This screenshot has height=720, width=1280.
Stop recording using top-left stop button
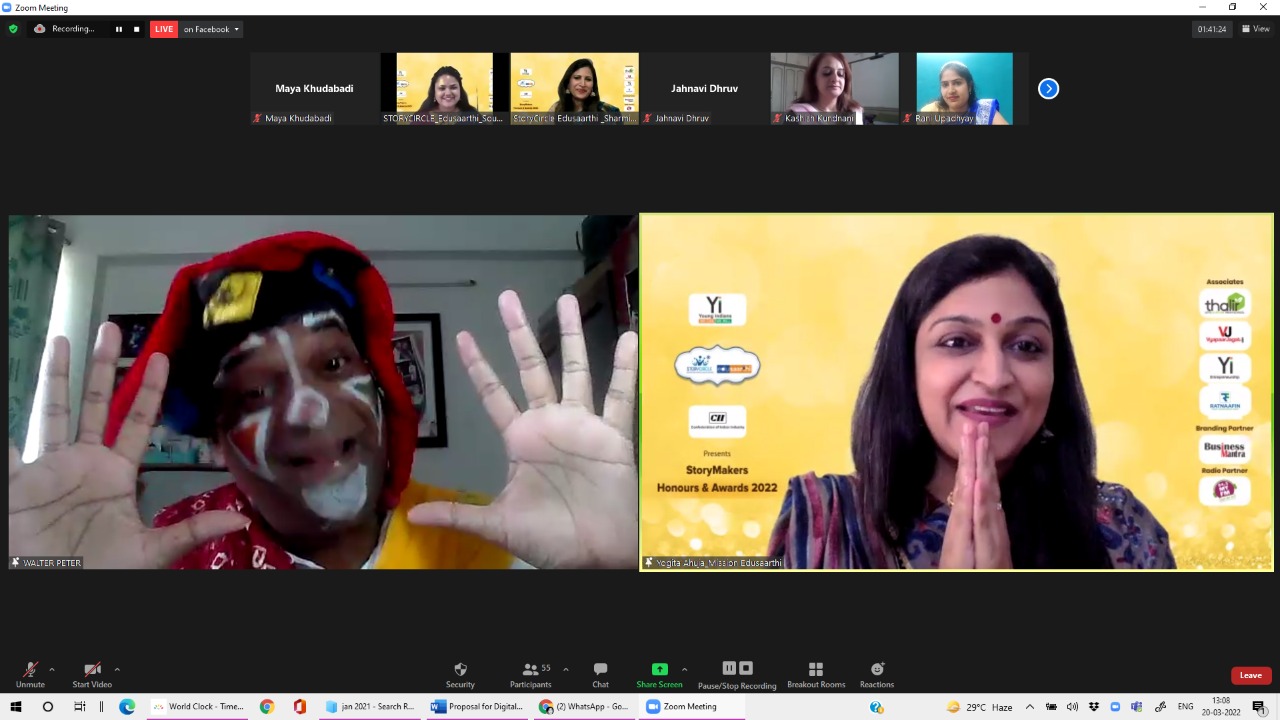click(137, 29)
